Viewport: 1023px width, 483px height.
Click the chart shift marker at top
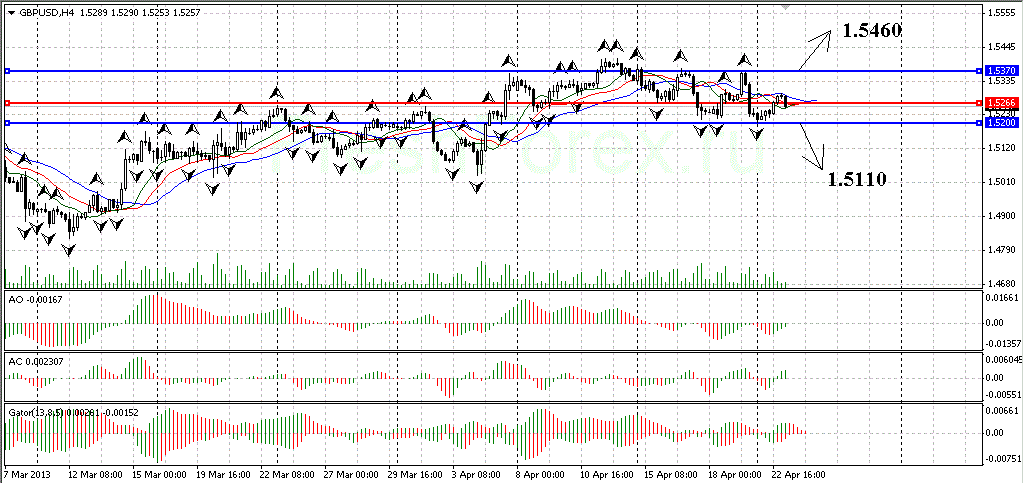tap(786, 6)
